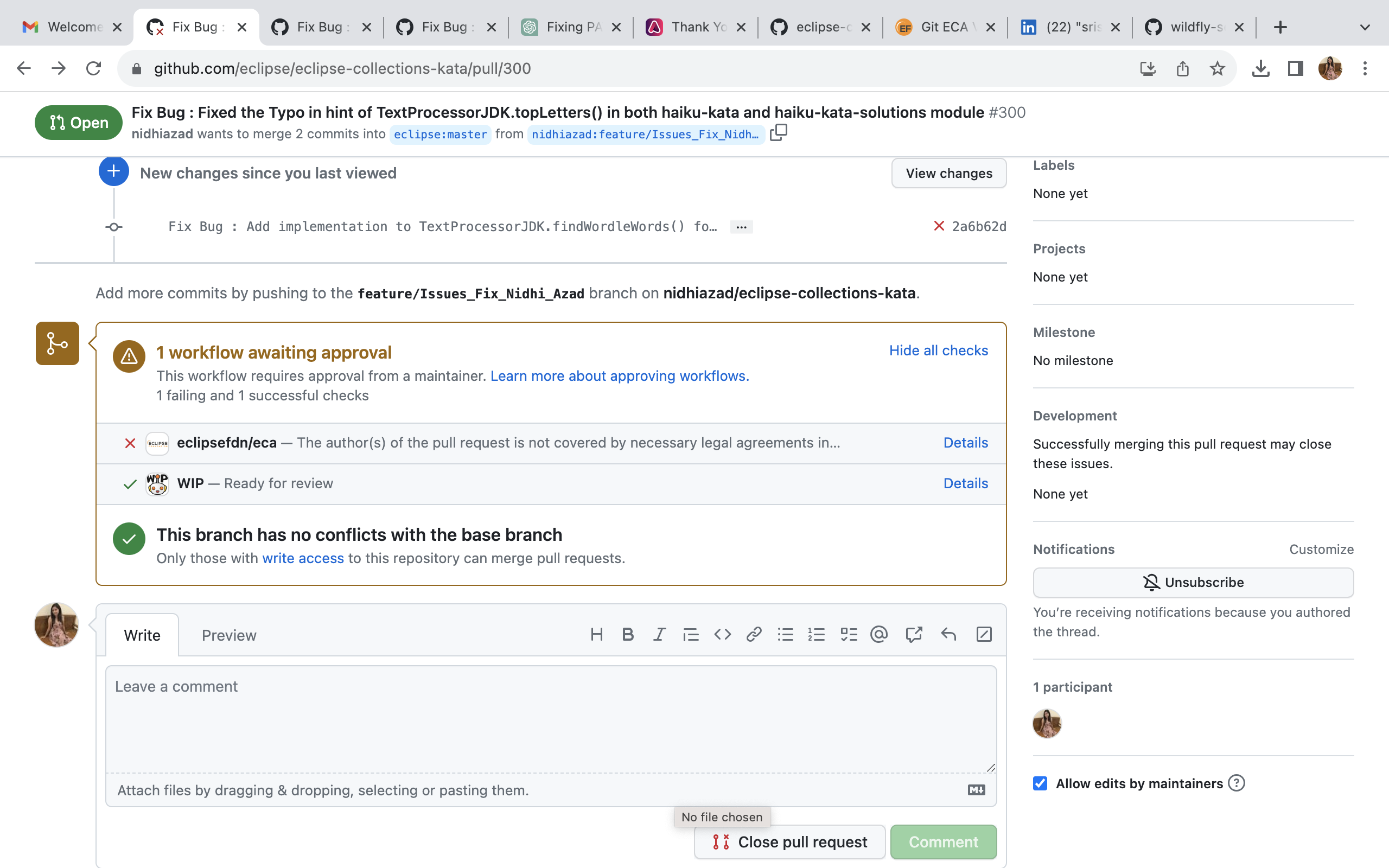Screen dimensions: 1389x868
Task: Bookmark this page with star icon
Action: [x=1217, y=69]
